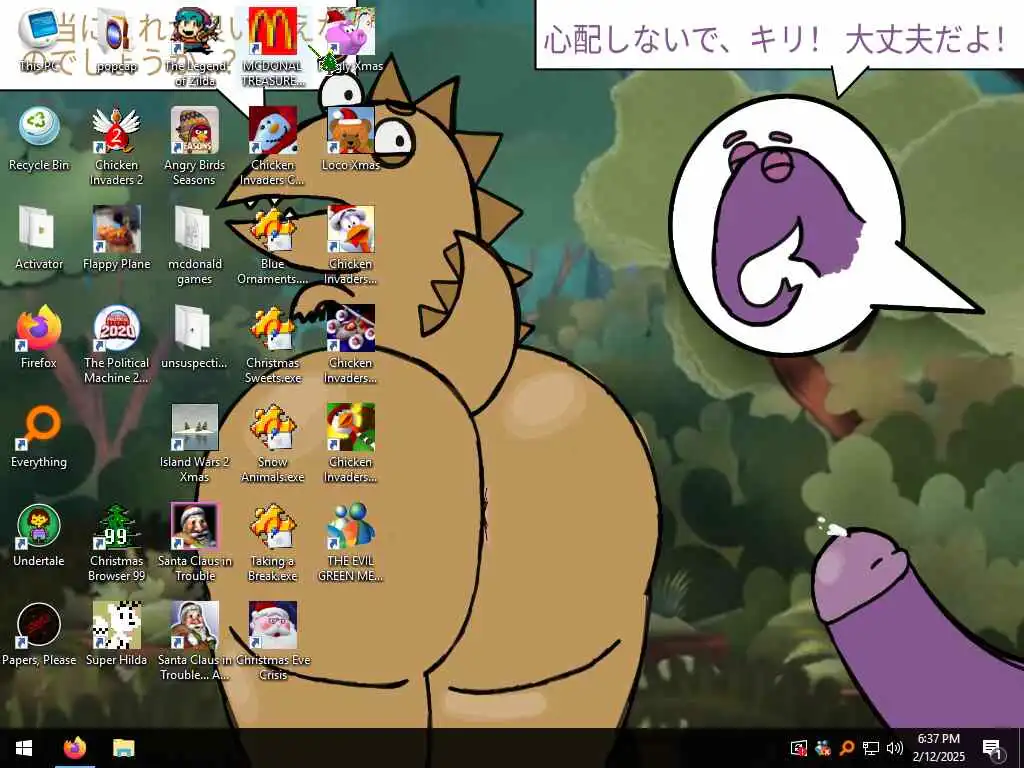Select the Christmas Sweets.exe file
Viewport: 1024px width, 768px height.
[x=273, y=345]
